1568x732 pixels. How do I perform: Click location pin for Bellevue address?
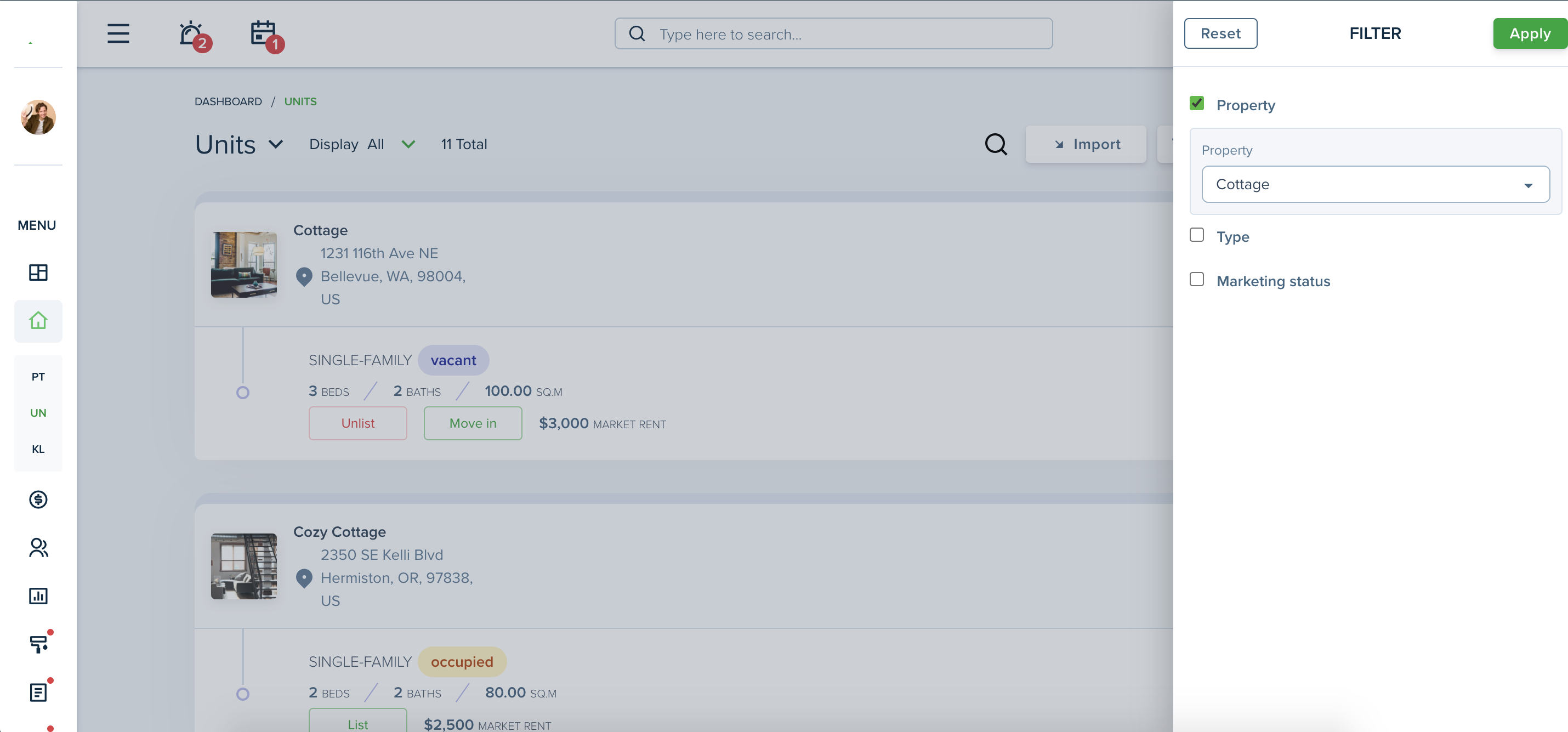[304, 276]
